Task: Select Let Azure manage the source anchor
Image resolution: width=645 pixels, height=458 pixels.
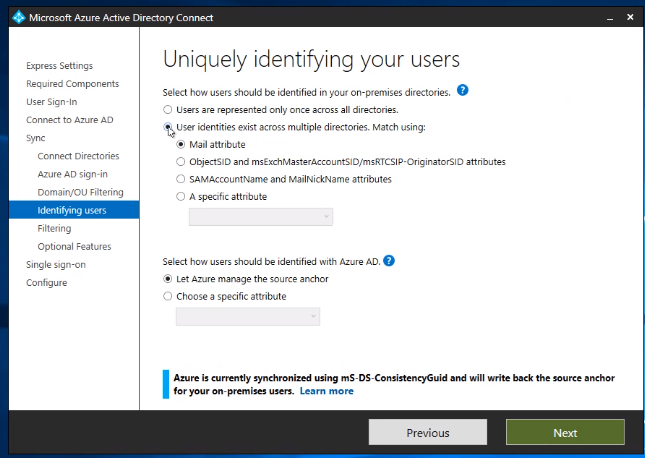Action: (167, 279)
